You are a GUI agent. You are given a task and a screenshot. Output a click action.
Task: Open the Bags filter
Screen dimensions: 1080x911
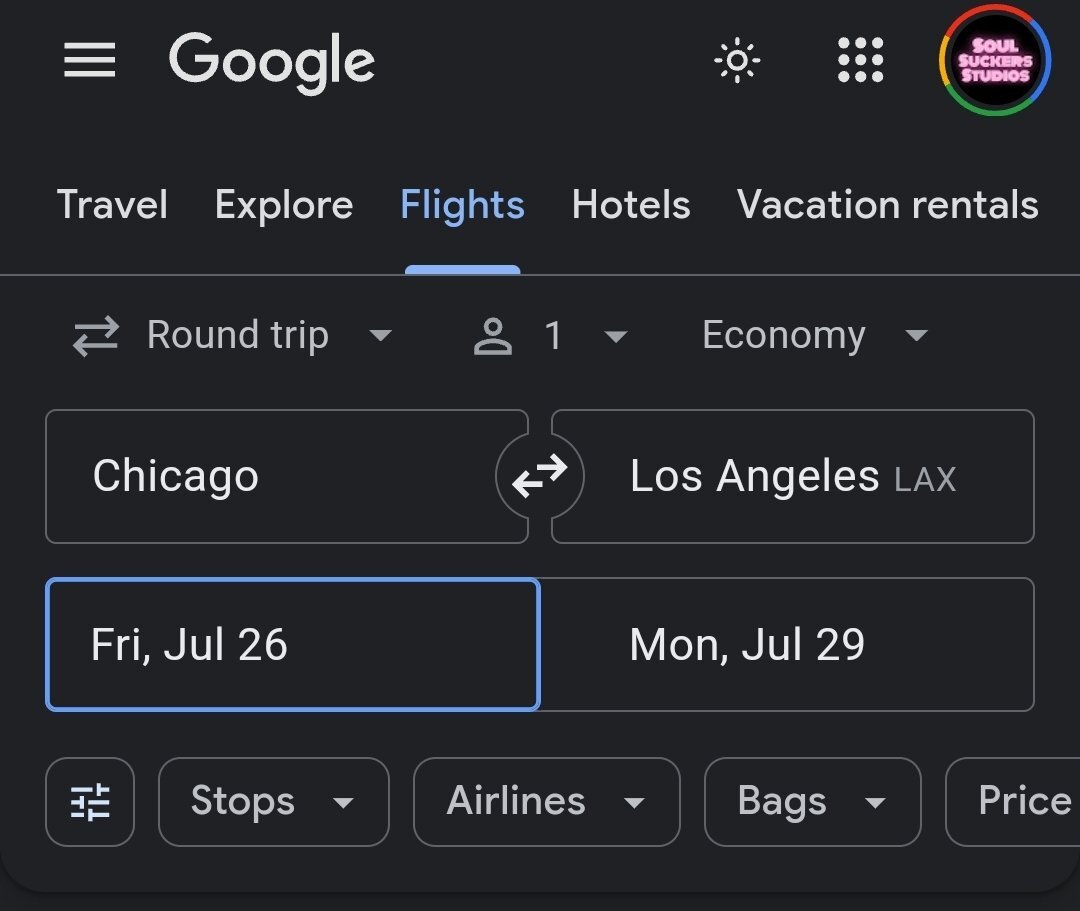pyautogui.click(x=812, y=802)
